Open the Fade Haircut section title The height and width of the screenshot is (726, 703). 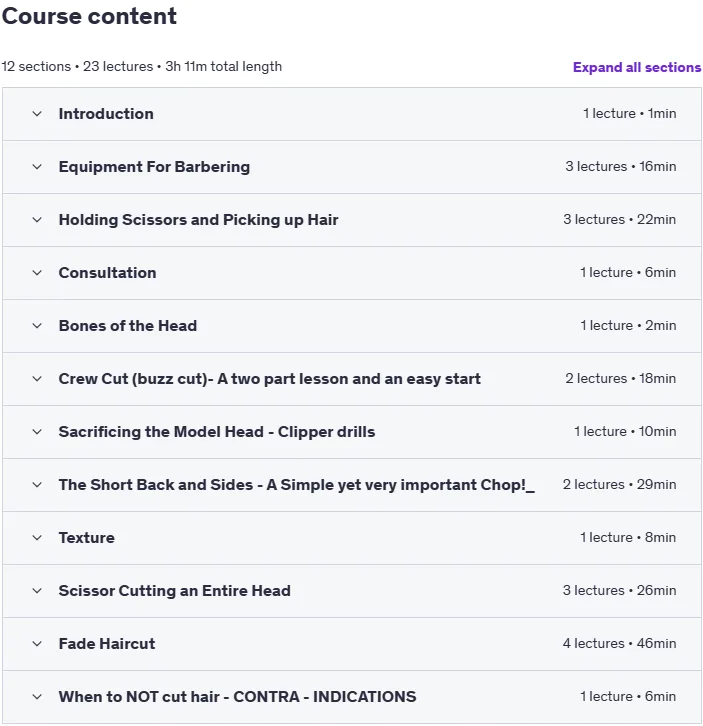[107, 644]
